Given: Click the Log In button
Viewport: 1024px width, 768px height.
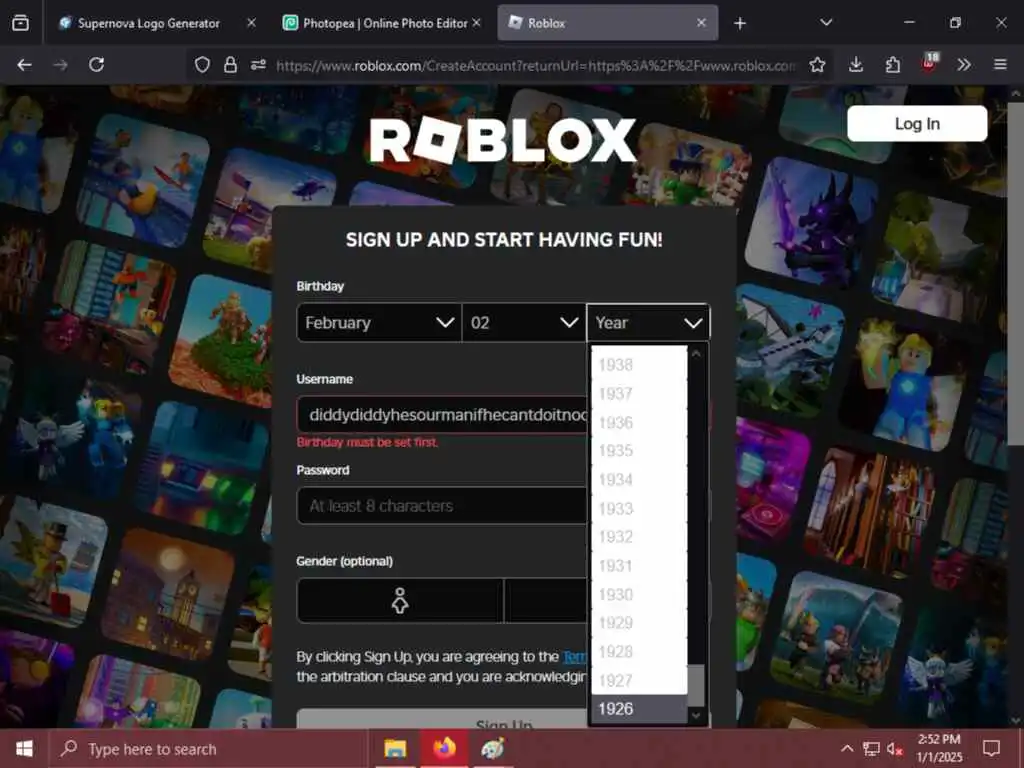Looking at the screenshot, I should point(917,123).
